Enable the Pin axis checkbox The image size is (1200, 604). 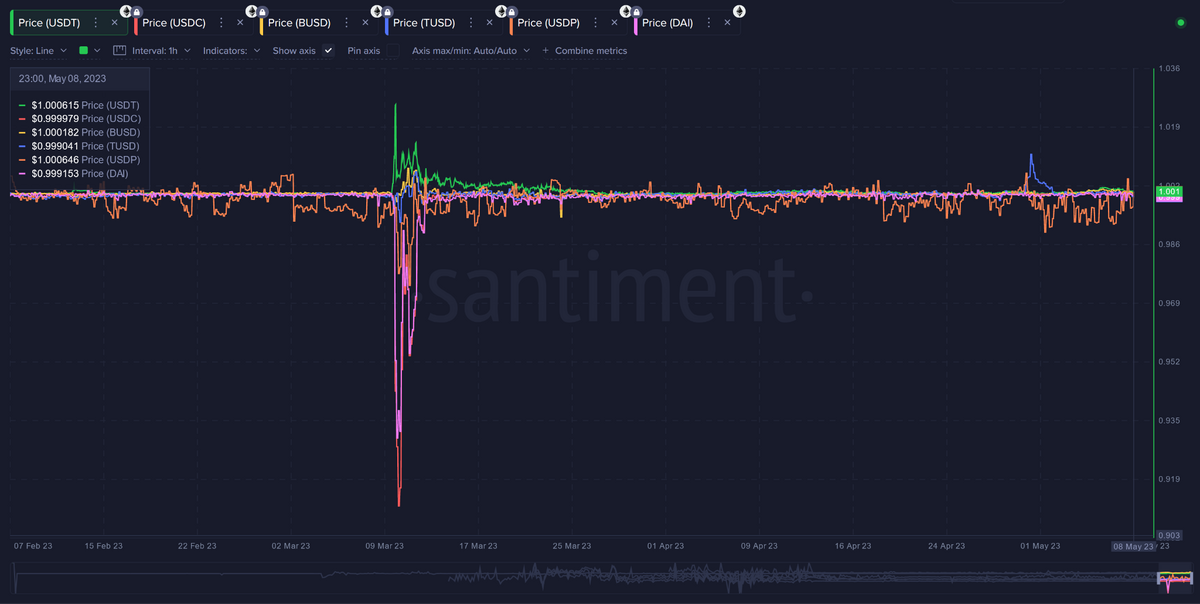393,50
